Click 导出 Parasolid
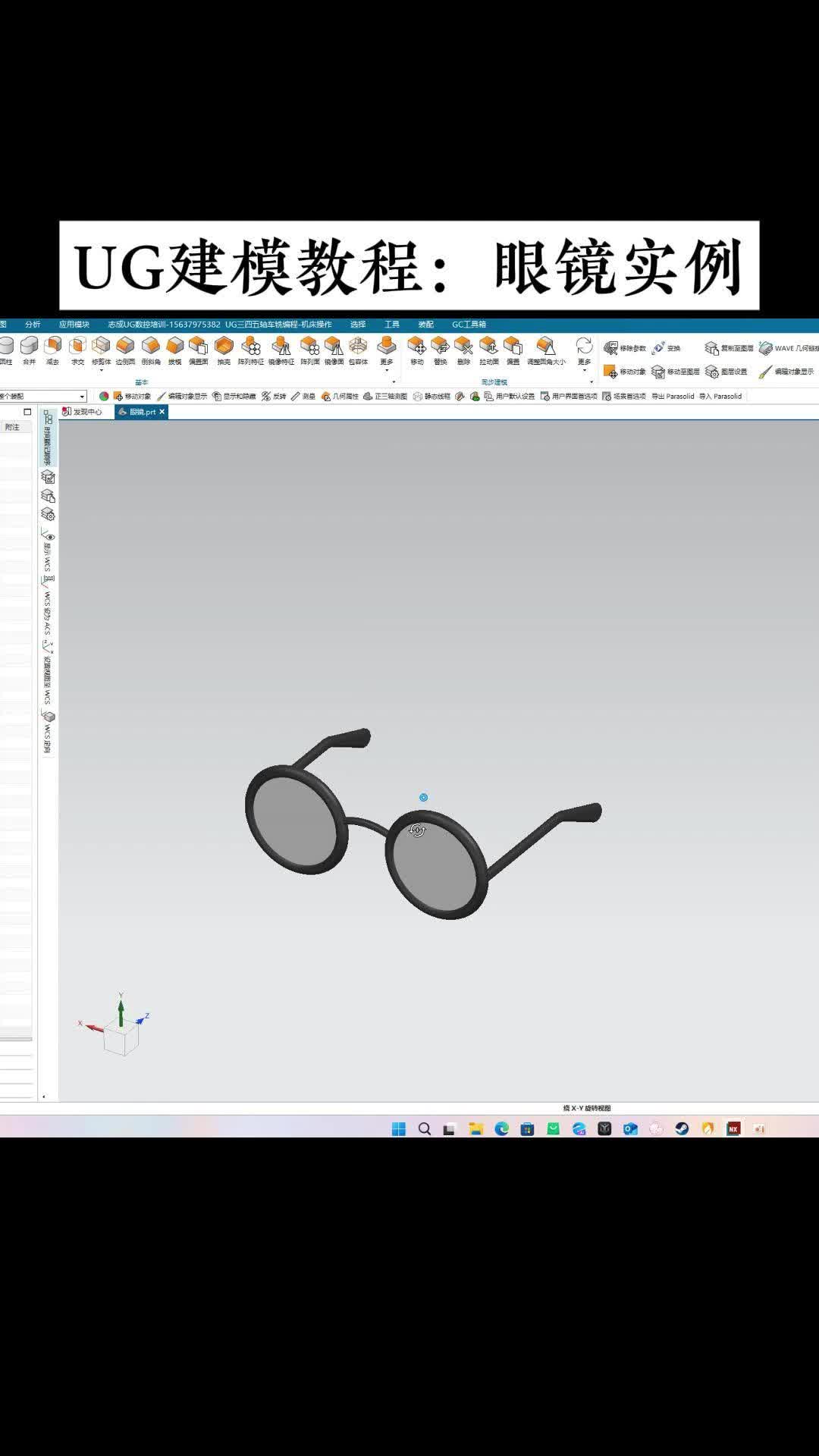This screenshot has width=819, height=1456. [673, 396]
